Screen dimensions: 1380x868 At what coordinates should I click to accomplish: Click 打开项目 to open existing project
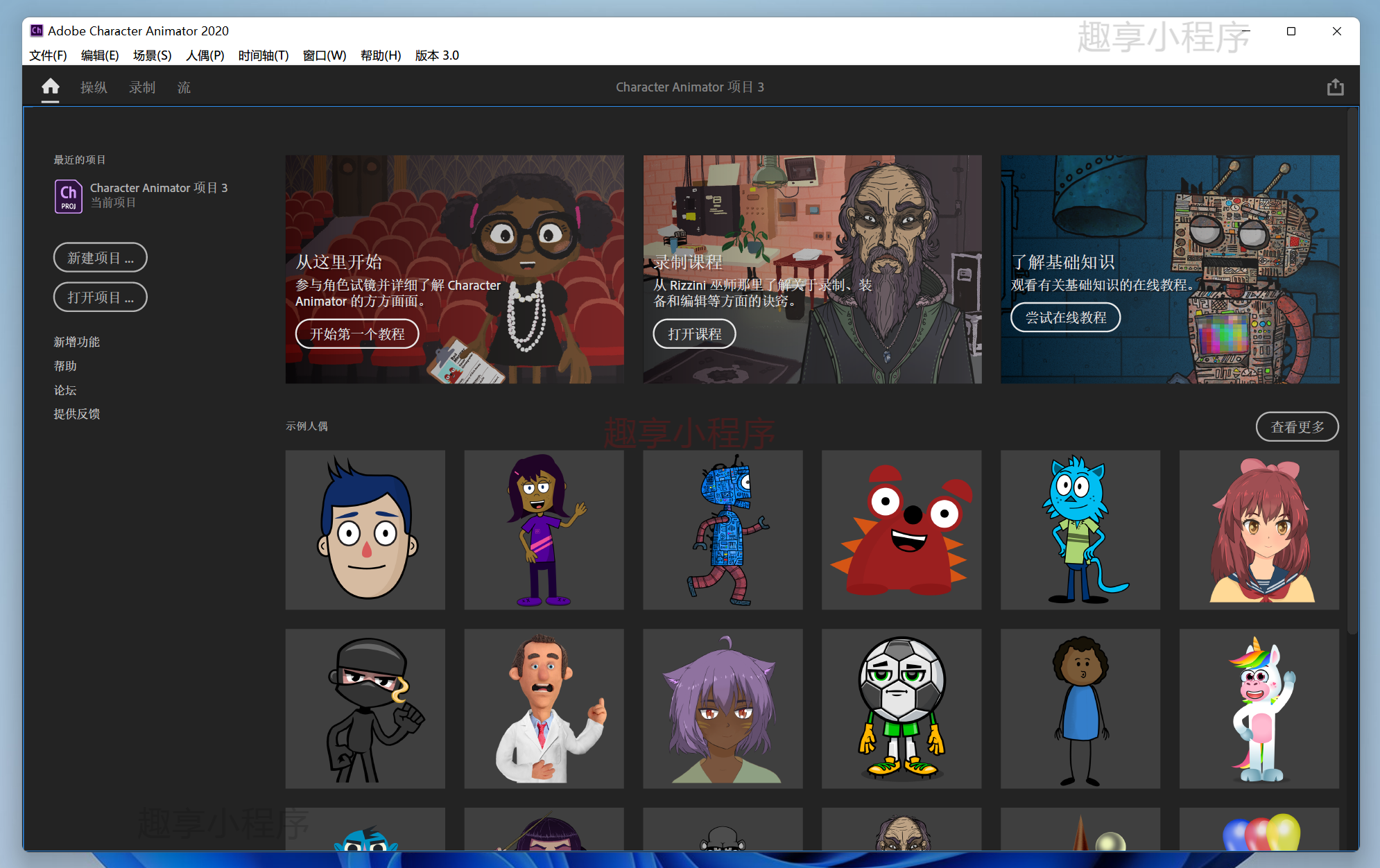(99, 295)
